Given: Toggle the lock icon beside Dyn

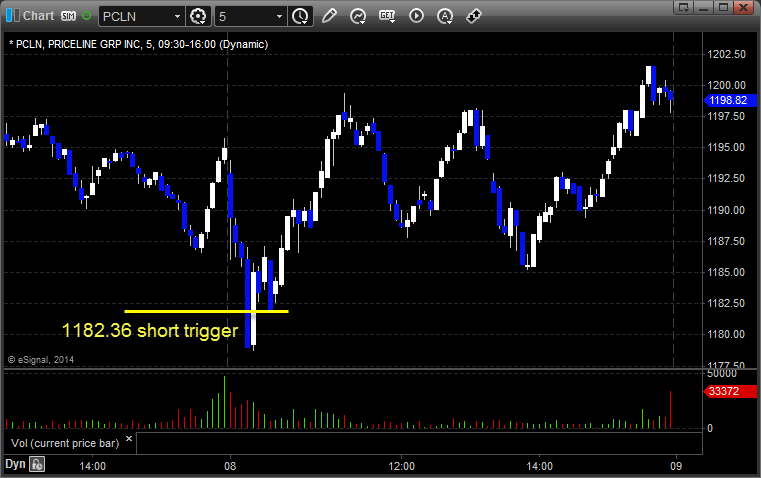Looking at the screenshot, I should 37,464.
